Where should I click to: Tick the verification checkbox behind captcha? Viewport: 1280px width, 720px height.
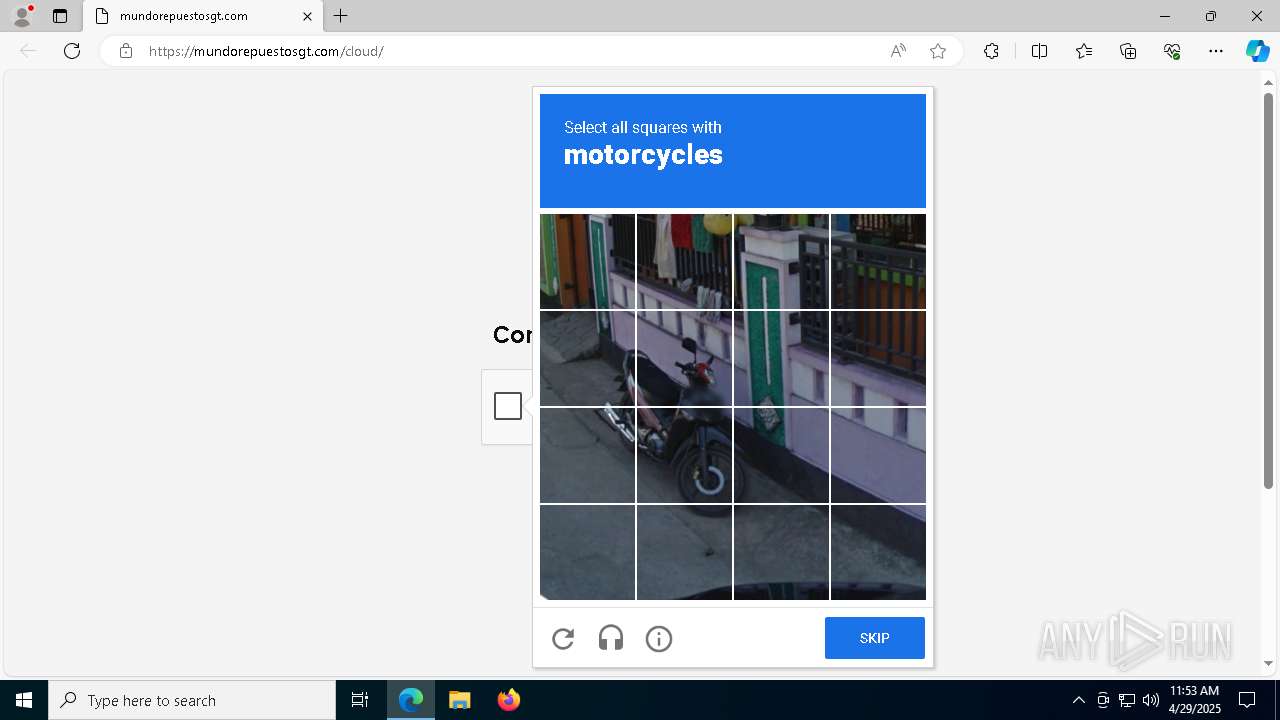(x=508, y=406)
